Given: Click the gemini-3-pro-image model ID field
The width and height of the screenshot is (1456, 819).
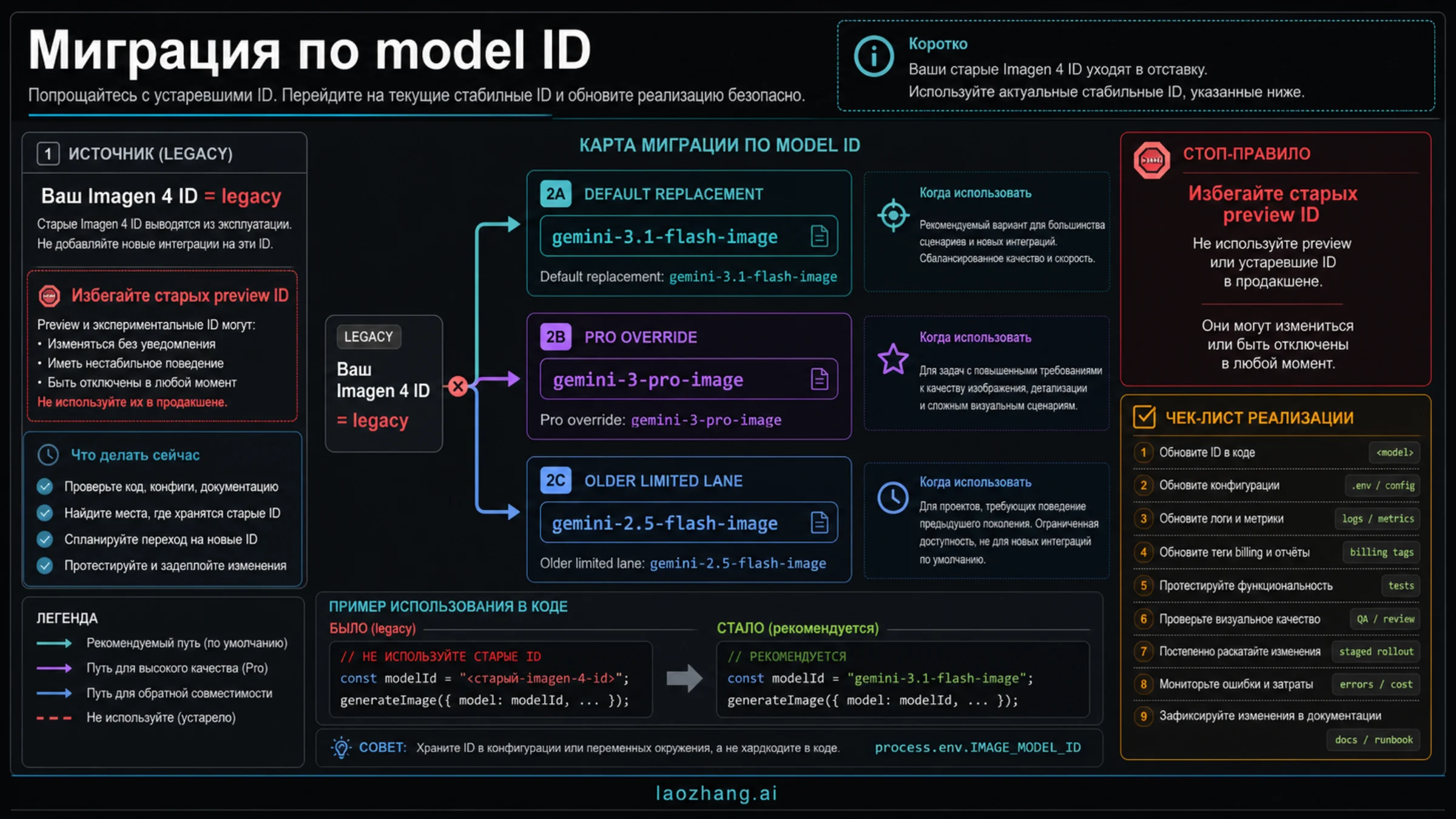Looking at the screenshot, I should (x=689, y=379).
